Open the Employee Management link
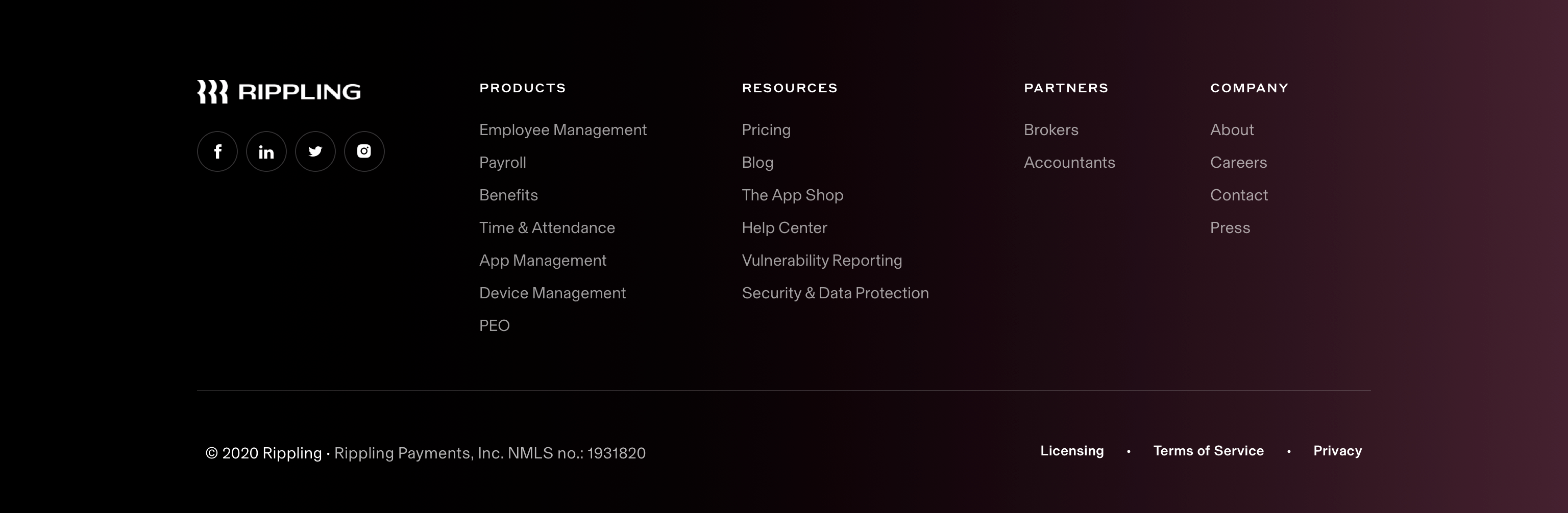Image resolution: width=1568 pixels, height=513 pixels. tap(562, 130)
